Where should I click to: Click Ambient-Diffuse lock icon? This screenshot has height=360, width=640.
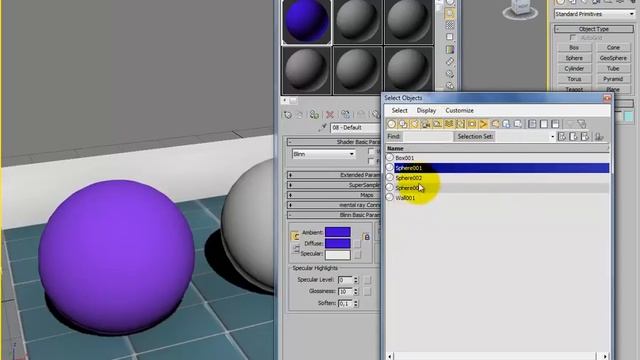pyautogui.click(x=367, y=237)
